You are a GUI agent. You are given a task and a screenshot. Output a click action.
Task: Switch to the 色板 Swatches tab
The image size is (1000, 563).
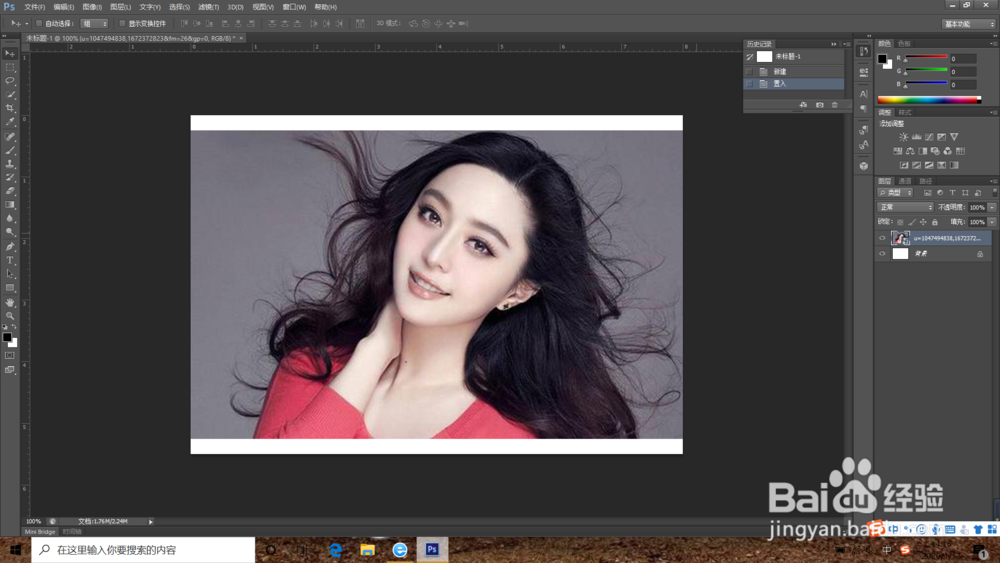pyautogui.click(x=904, y=43)
